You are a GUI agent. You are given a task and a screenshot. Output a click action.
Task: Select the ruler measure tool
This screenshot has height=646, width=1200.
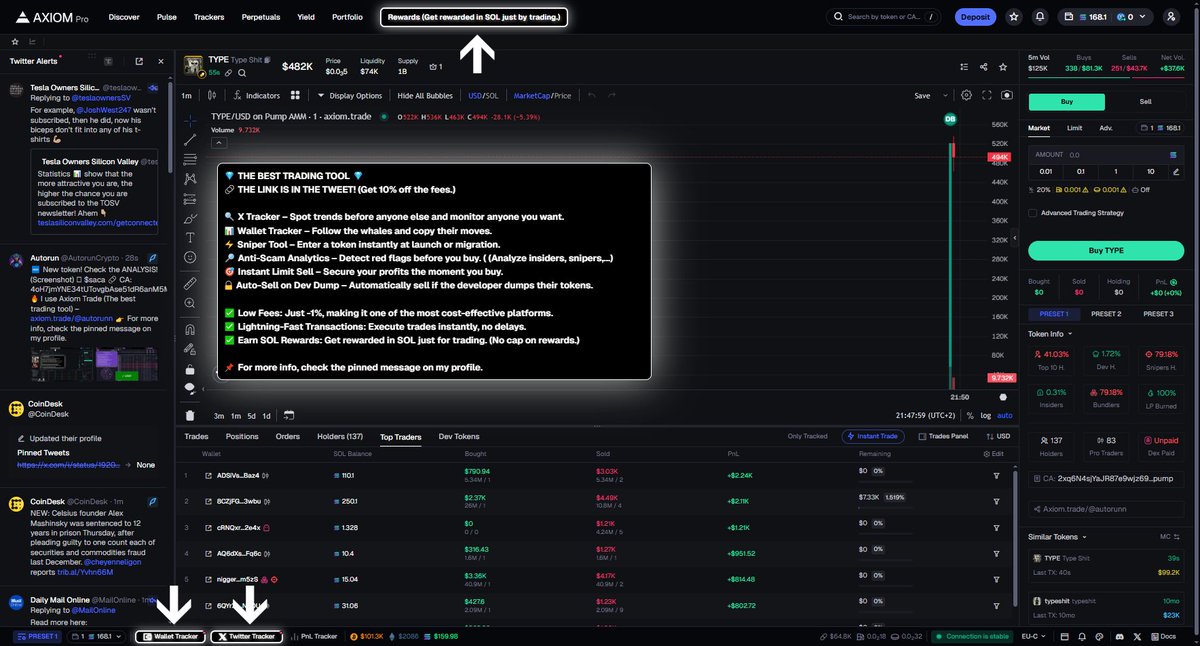click(190, 283)
